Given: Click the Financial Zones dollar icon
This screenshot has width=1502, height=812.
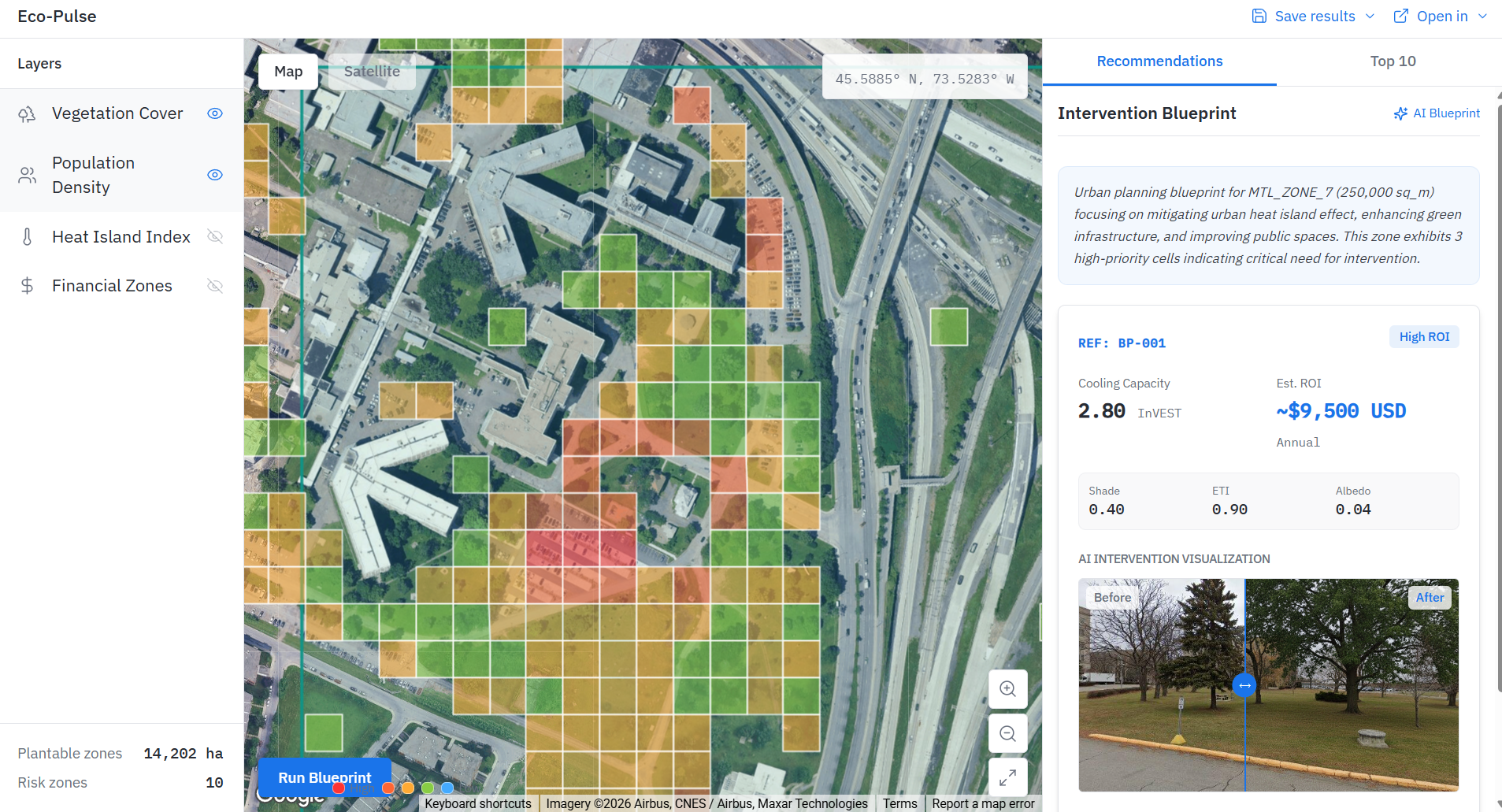Looking at the screenshot, I should (x=27, y=286).
